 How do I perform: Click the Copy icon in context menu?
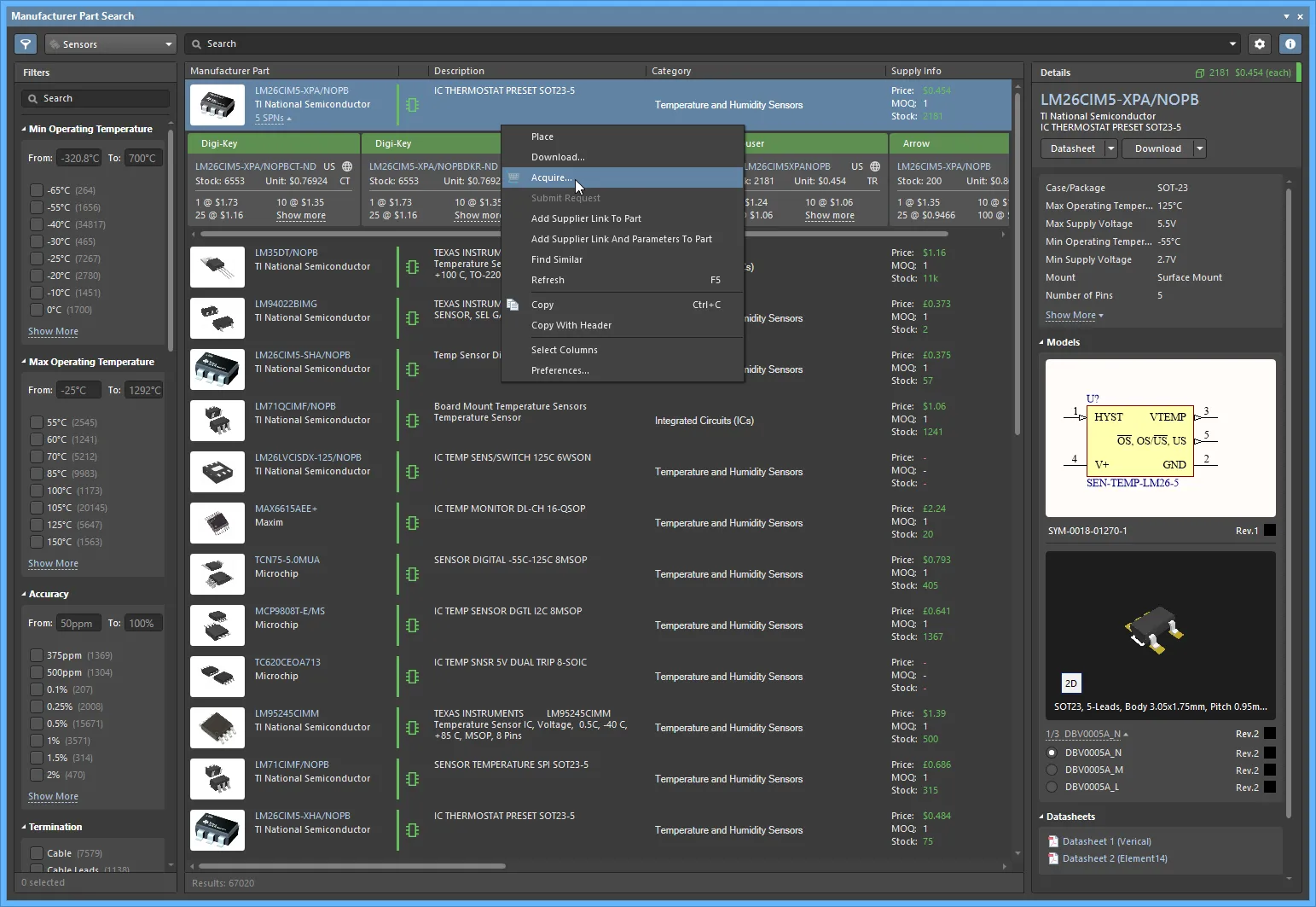click(x=513, y=305)
